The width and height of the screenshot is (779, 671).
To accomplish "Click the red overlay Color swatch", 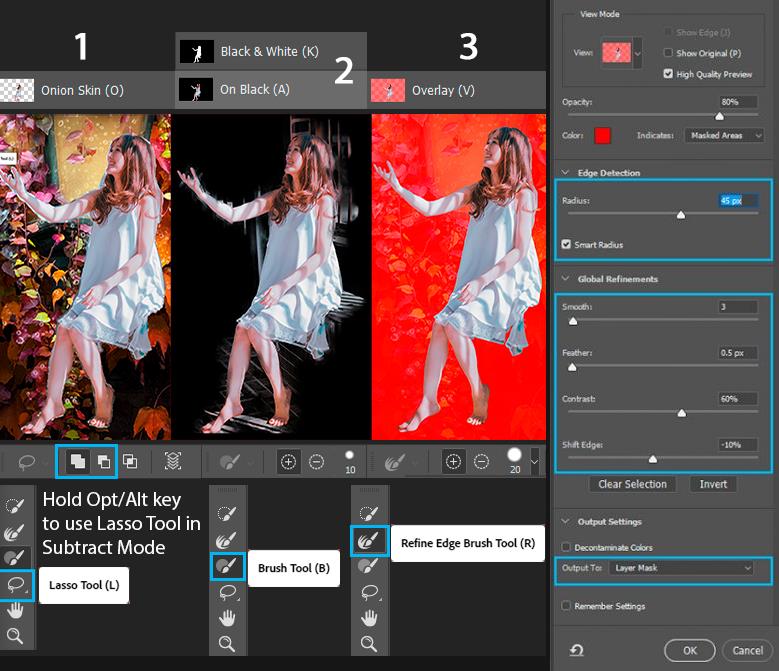I will (x=602, y=135).
